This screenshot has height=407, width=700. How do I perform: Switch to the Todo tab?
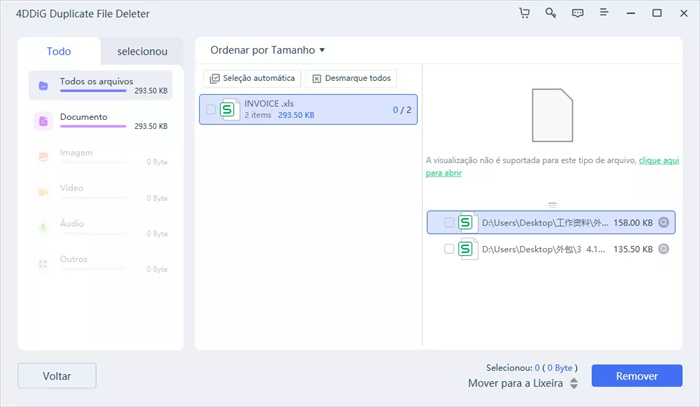coord(59,51)
